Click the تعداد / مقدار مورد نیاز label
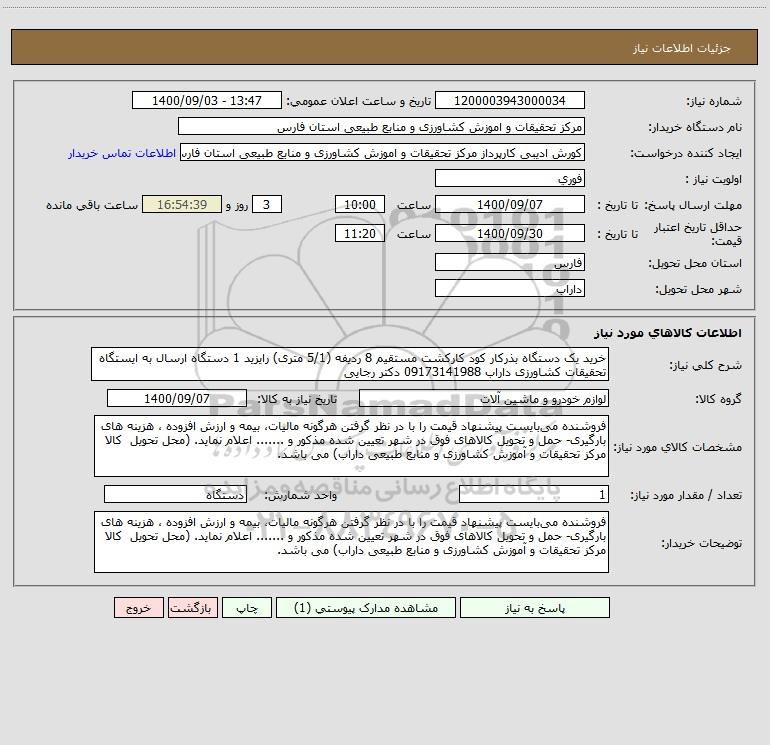This screenshot has height=745, width=770. [x=686, y=495]
